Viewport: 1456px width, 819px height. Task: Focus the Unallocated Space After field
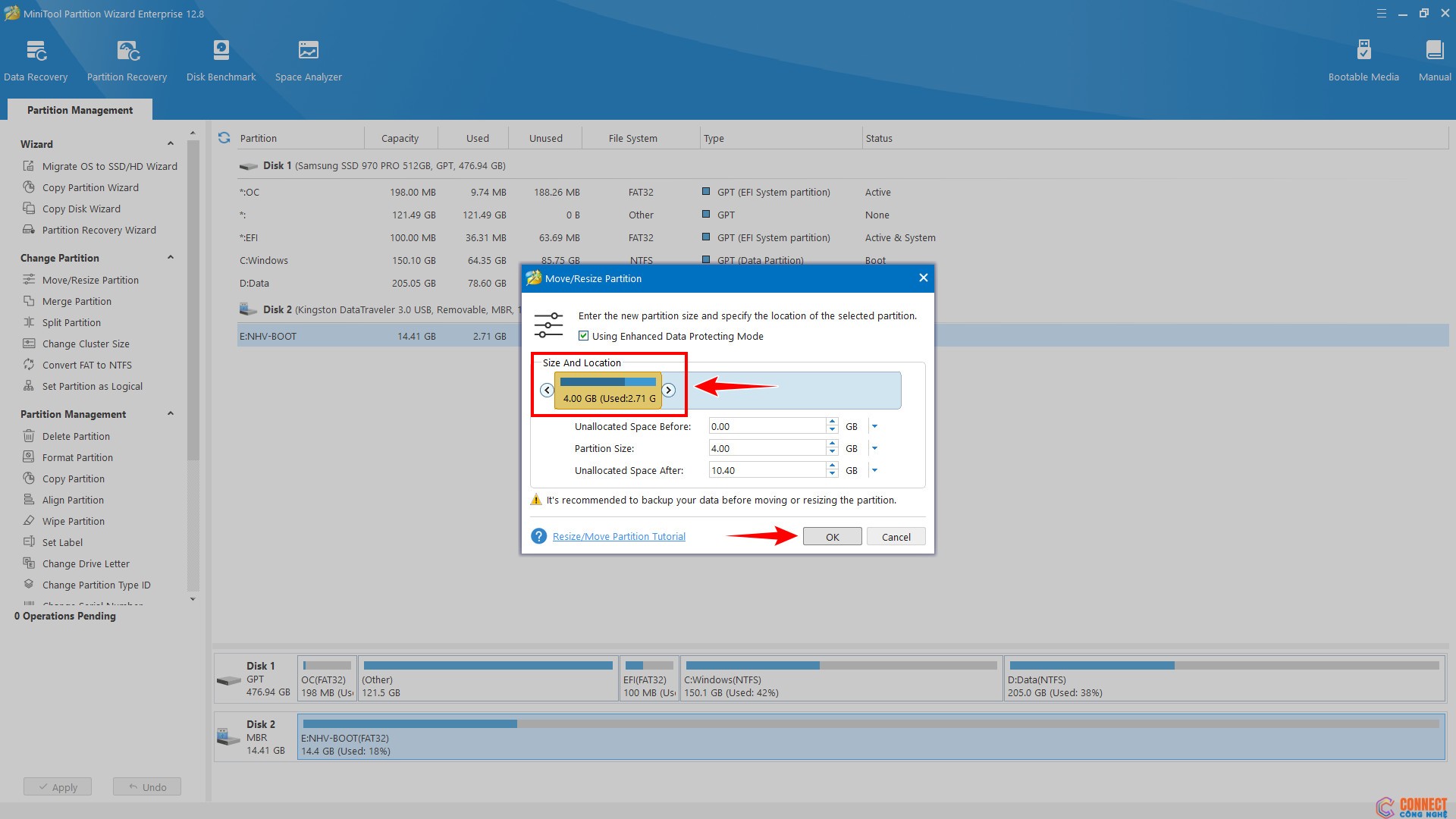(x=767, y=470)
